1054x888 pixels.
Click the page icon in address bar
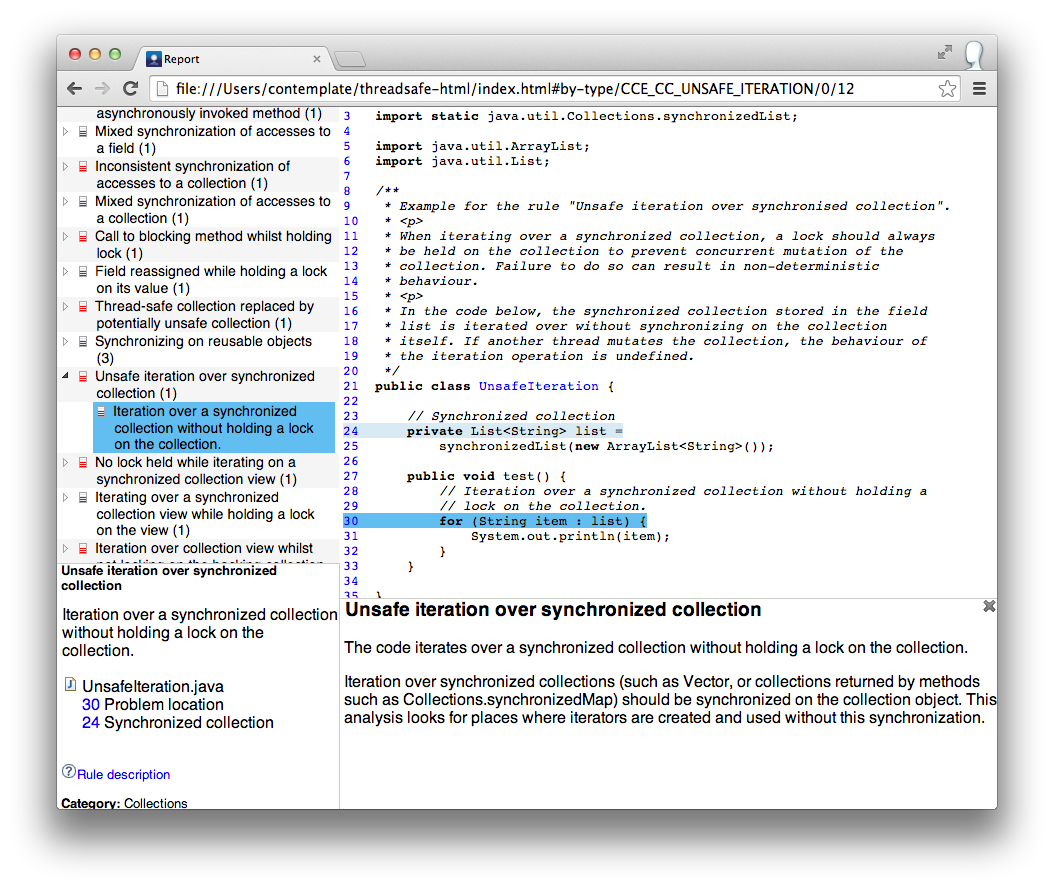pyautogui.click(x=162, y=89)
